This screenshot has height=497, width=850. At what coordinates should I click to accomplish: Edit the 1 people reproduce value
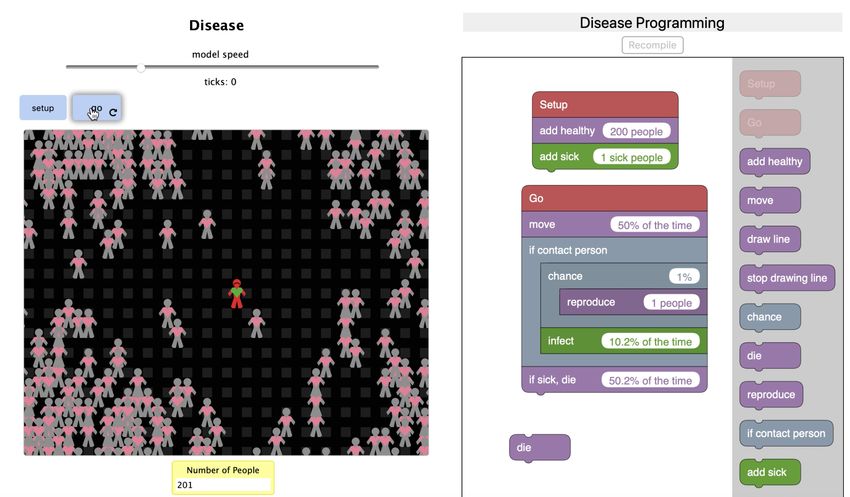[x=672, y=302]
